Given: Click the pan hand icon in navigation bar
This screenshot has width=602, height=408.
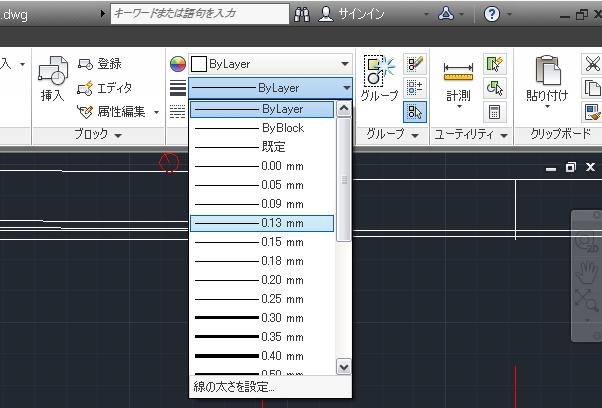Looking at the screenshot, I should click(586, 272).
